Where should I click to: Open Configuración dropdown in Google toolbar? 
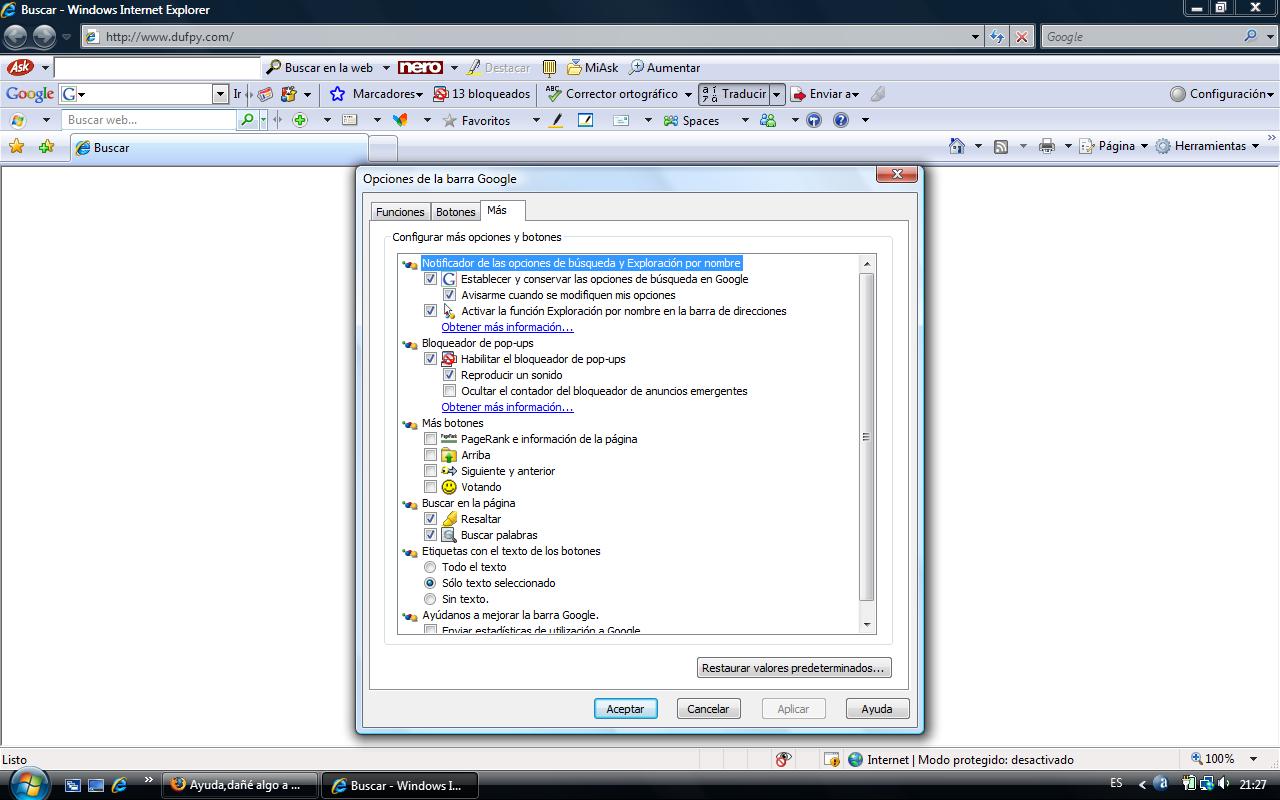point(1222,94)
